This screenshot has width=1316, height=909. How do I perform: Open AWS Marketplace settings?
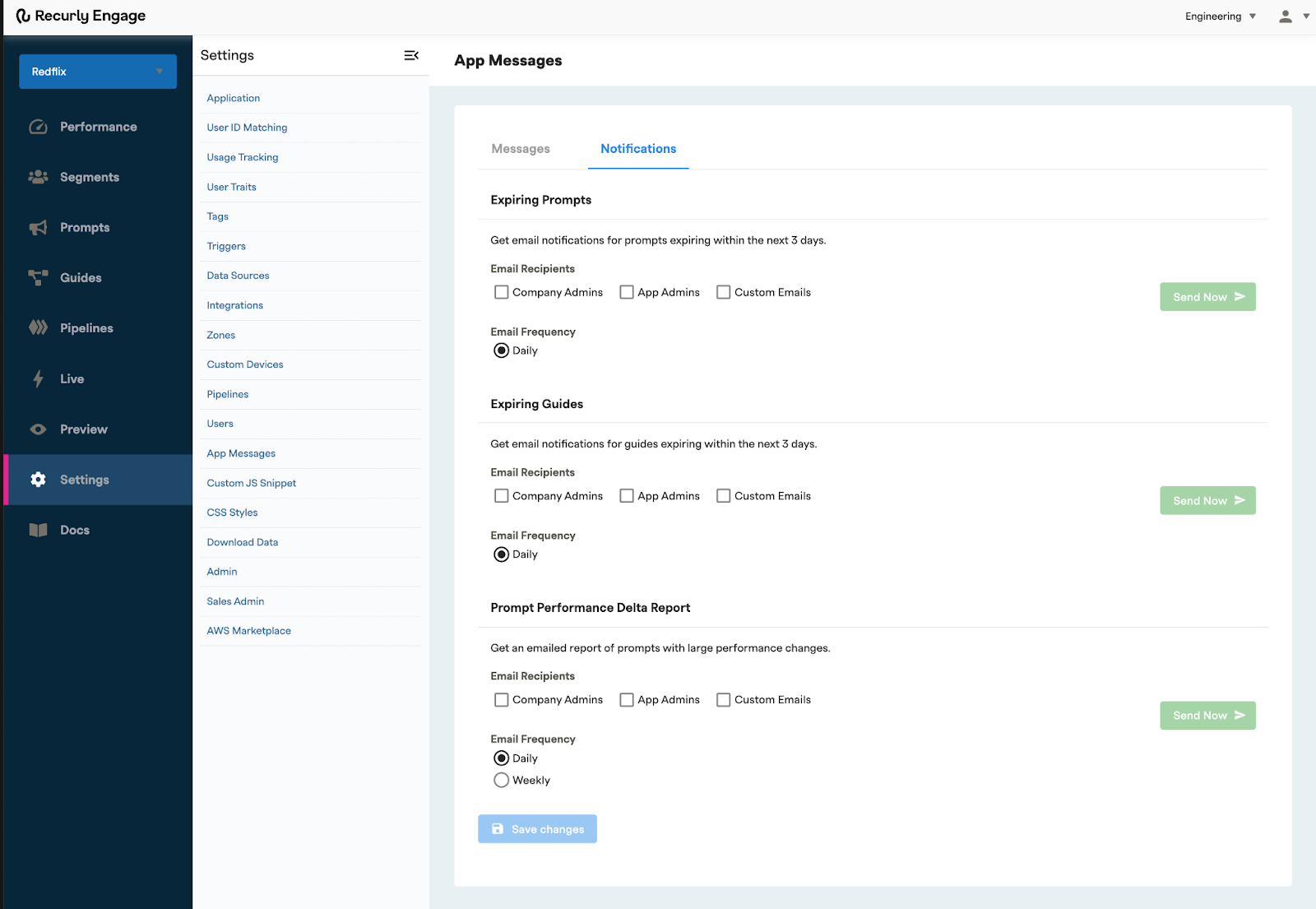(249, 631)
